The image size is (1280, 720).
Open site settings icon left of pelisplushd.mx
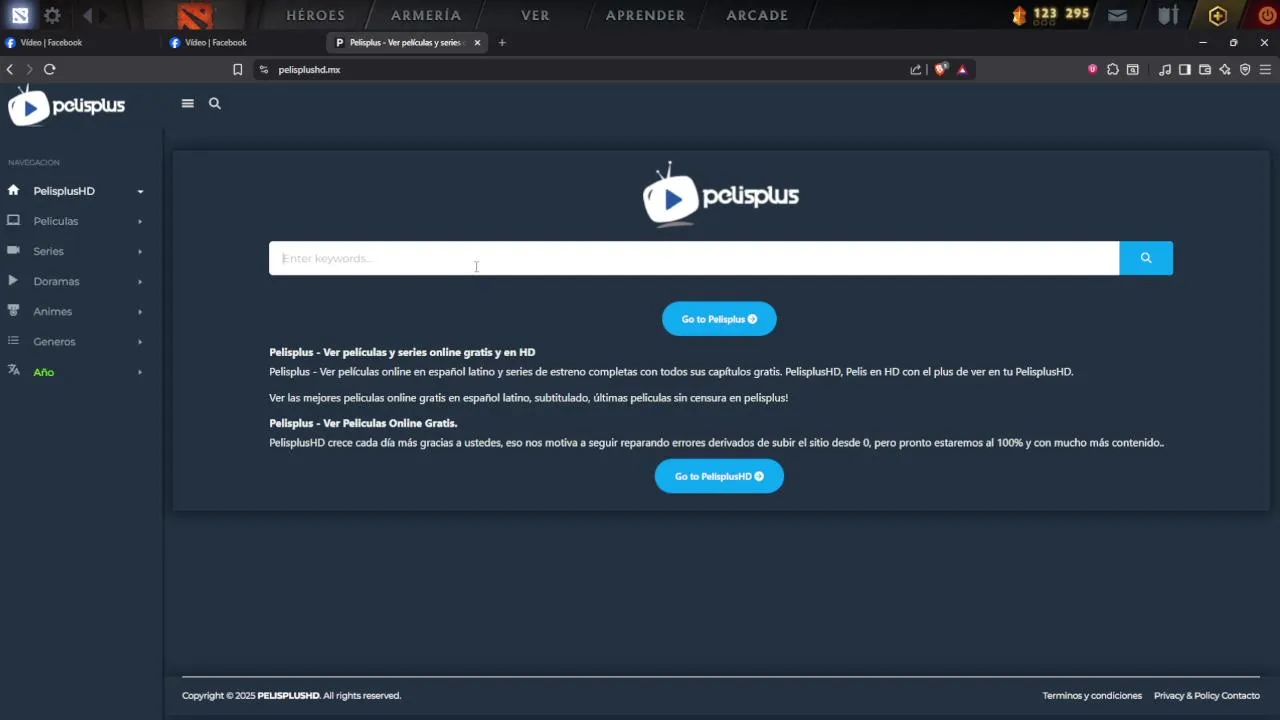coord(264,70)
